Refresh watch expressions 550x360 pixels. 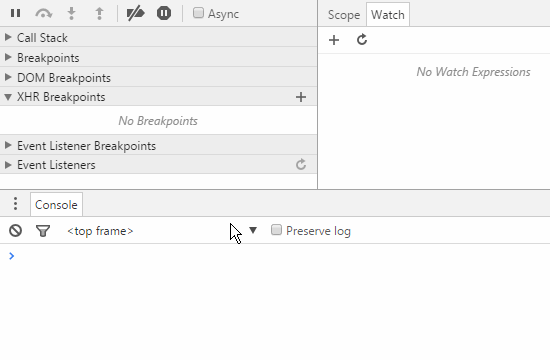click(x=362, y=40)
